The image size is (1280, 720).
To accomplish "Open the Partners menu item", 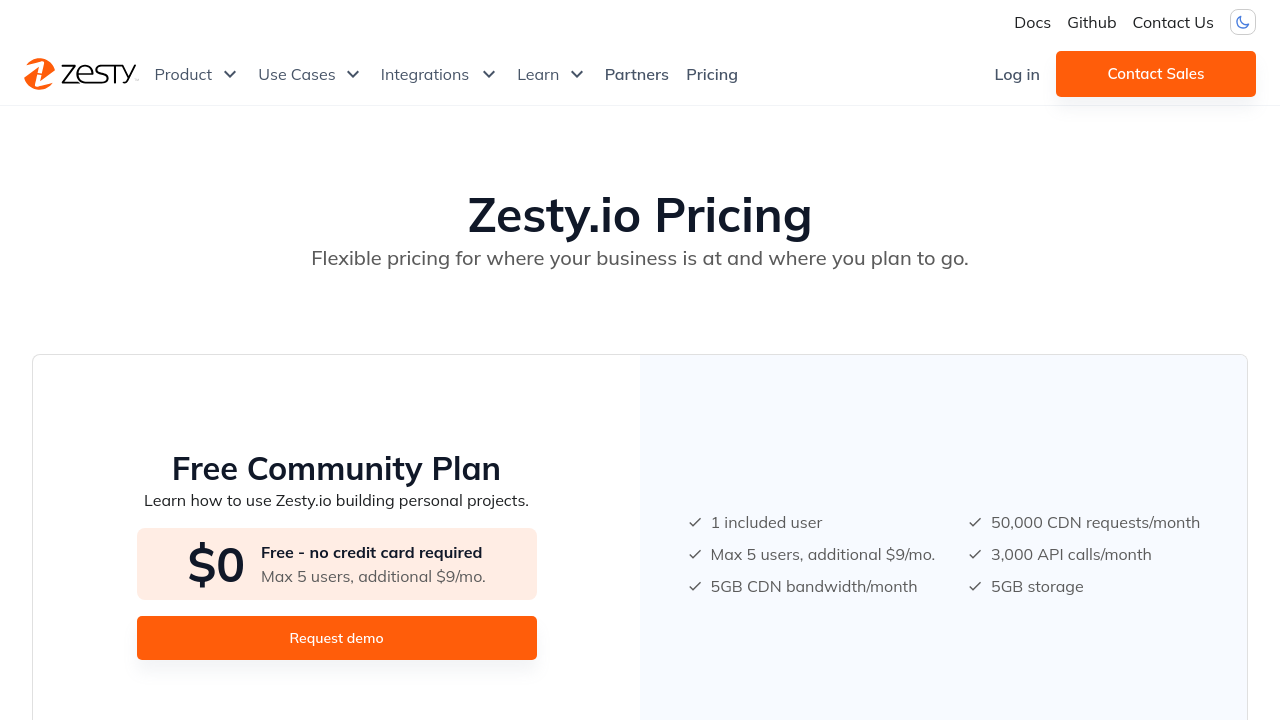I will tap(636, 74).
